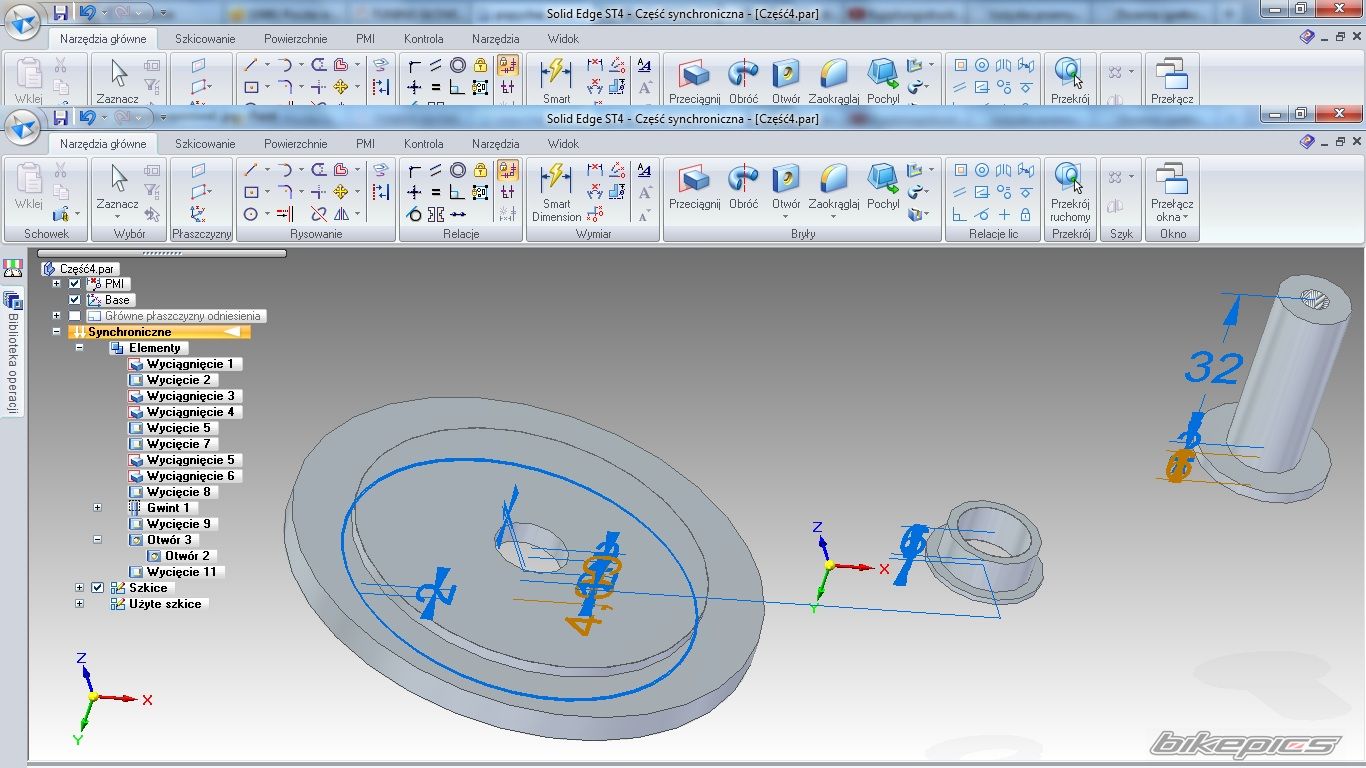Click the Zaznacz (select) arrow tool in the lower ribbon
This screenshot has width=1366, height=768.
tap(118, 187)
